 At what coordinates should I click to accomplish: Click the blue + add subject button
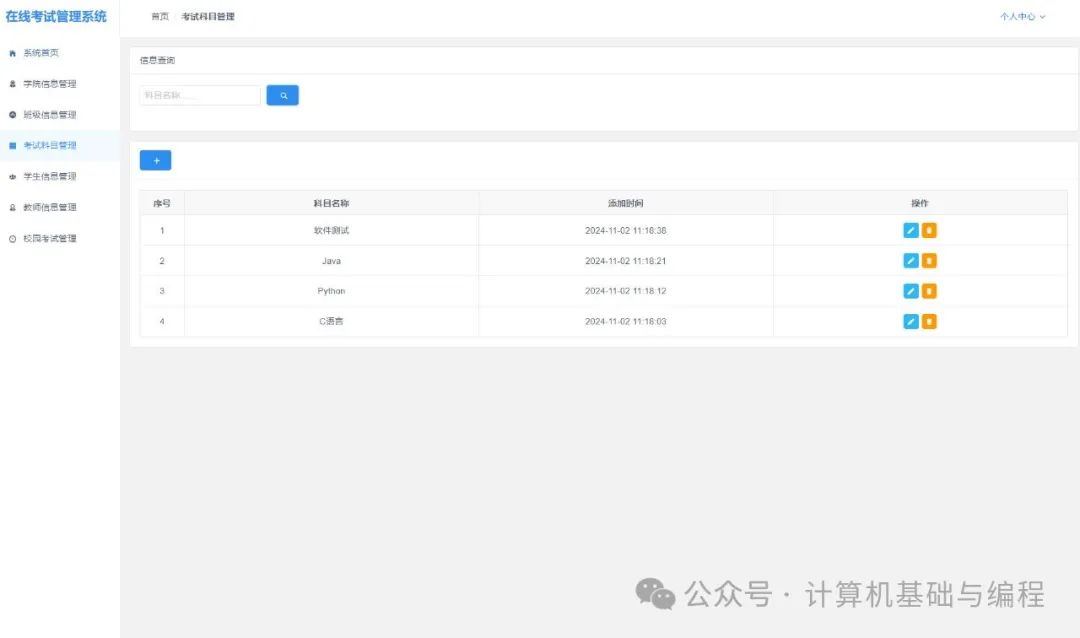[155, 160]
